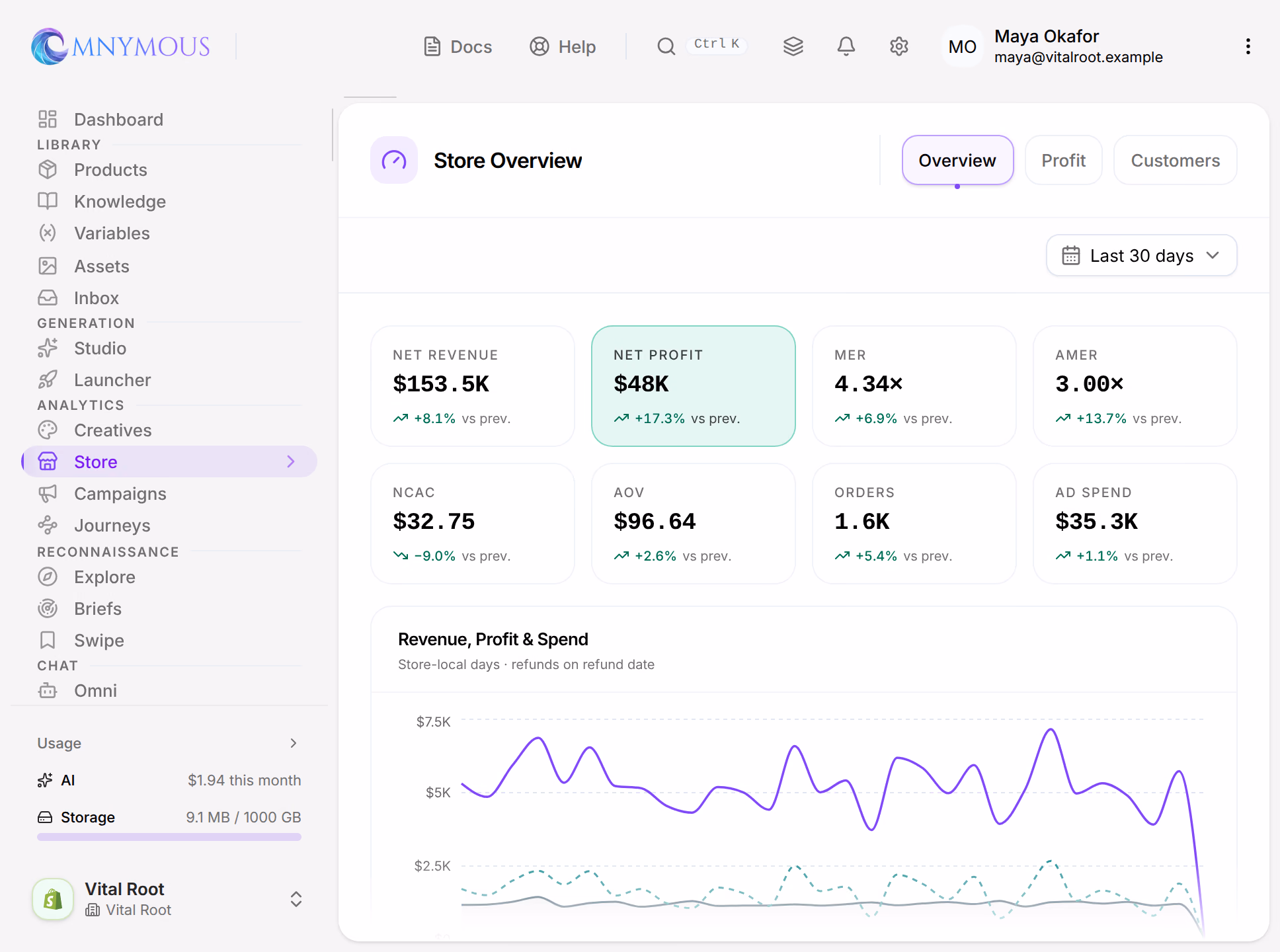Screen dimensions: 1280x952
Task: Click the Shopify store logo
Action: point(53,899)
